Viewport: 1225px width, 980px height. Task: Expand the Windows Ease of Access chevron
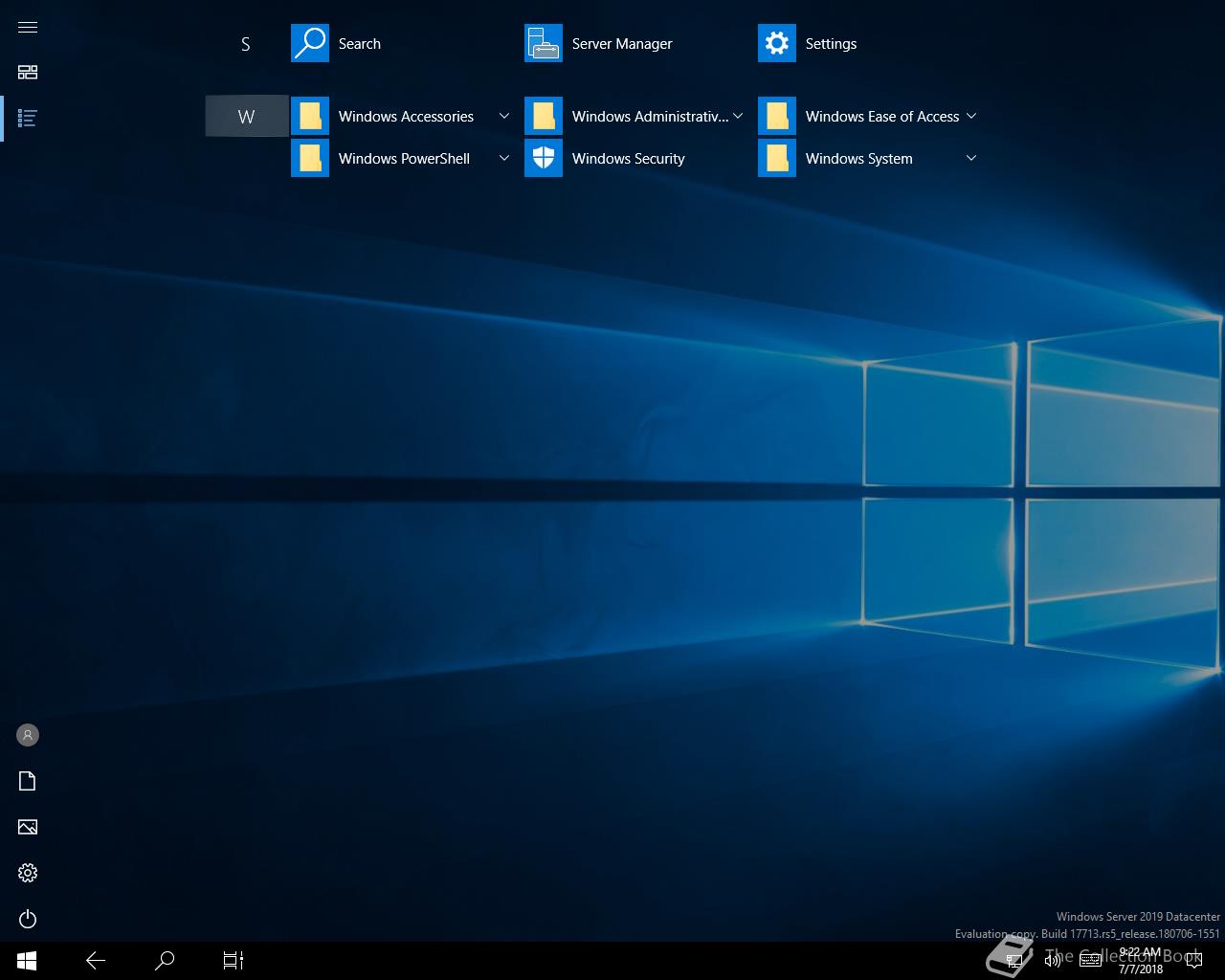(x=971, y=117)
